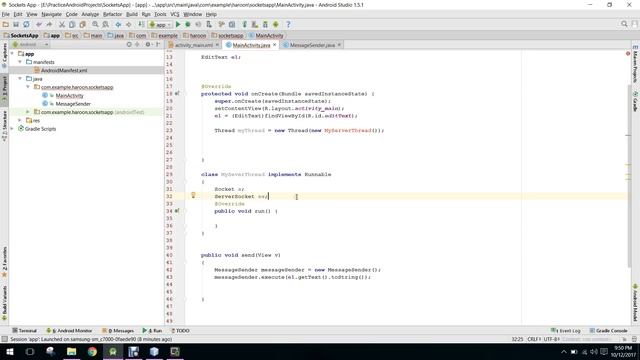Viewport: 640px width, 360px height.
Task: Open the Build menu
Action: click(x=132, y=14)
